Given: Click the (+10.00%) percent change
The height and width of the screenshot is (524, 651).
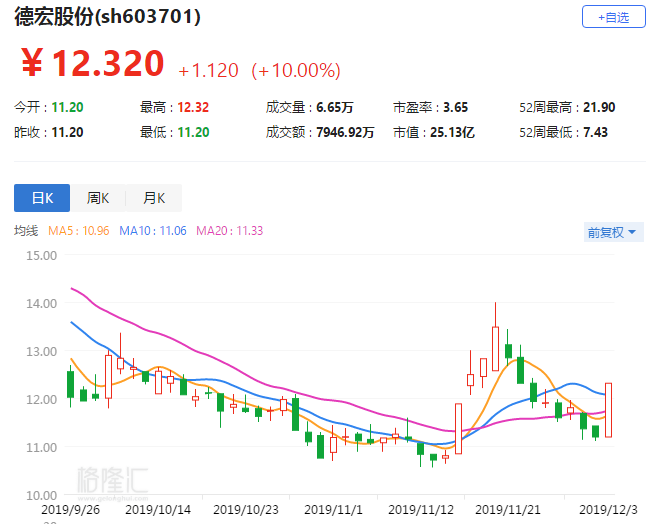Looking at the screenshot, I should pos(296,70).
